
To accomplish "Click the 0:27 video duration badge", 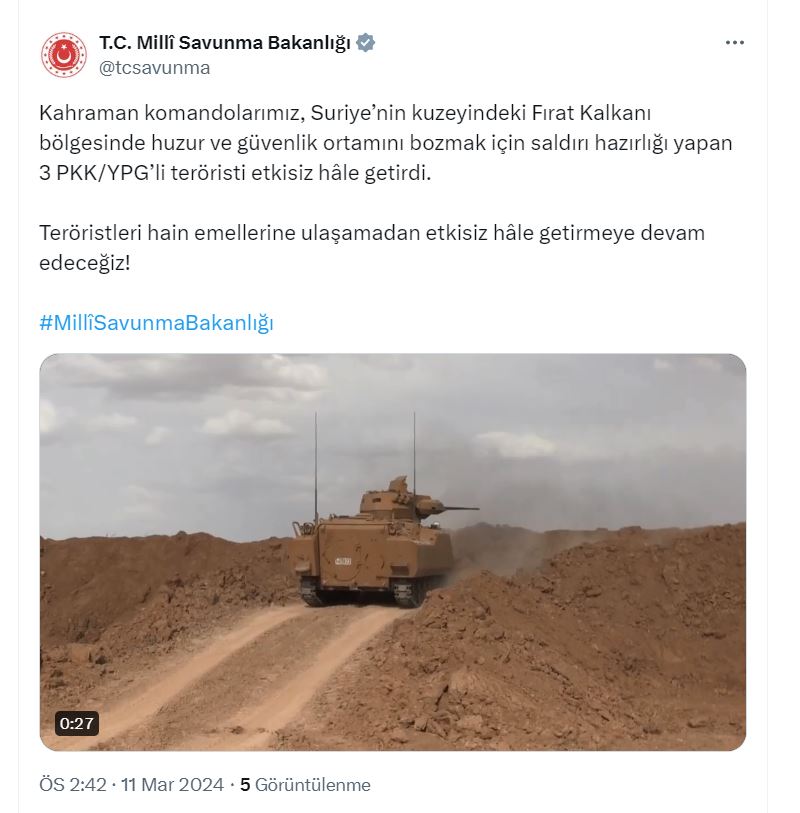I will (x=77, y=723).
